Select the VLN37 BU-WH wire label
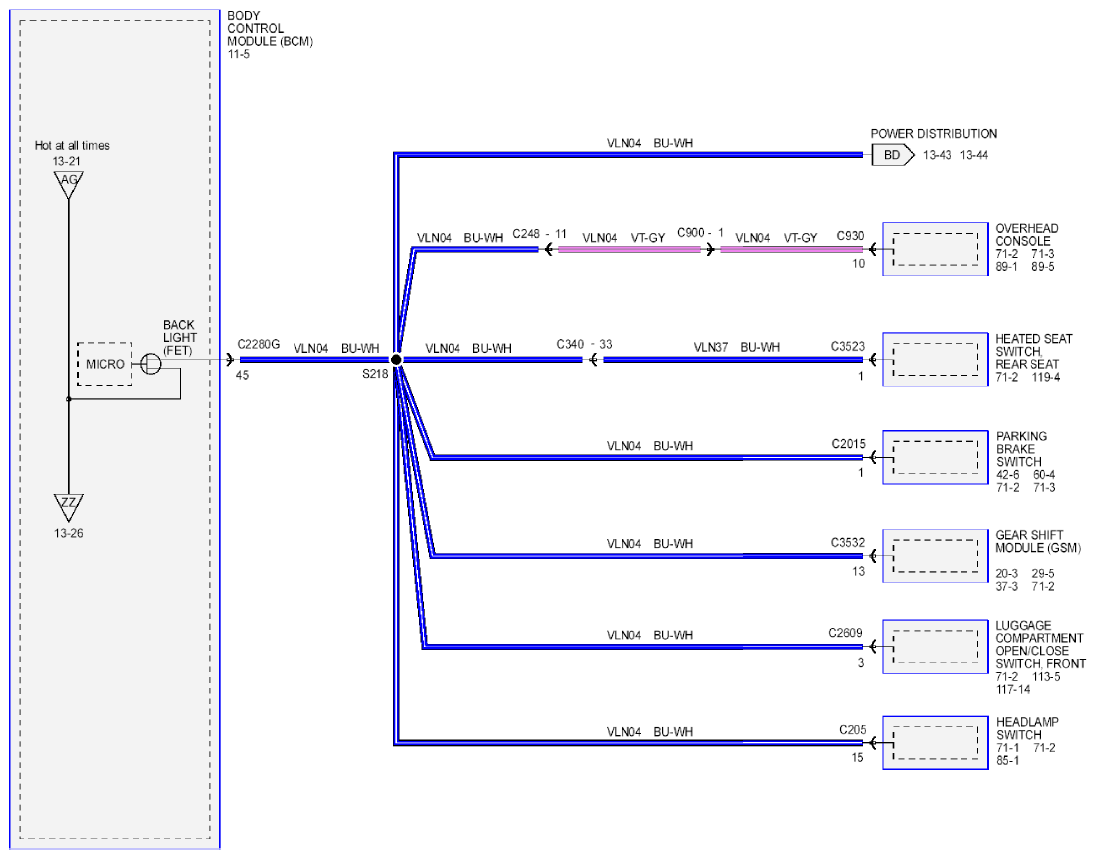1096x859 pixels. pos(737,347)
